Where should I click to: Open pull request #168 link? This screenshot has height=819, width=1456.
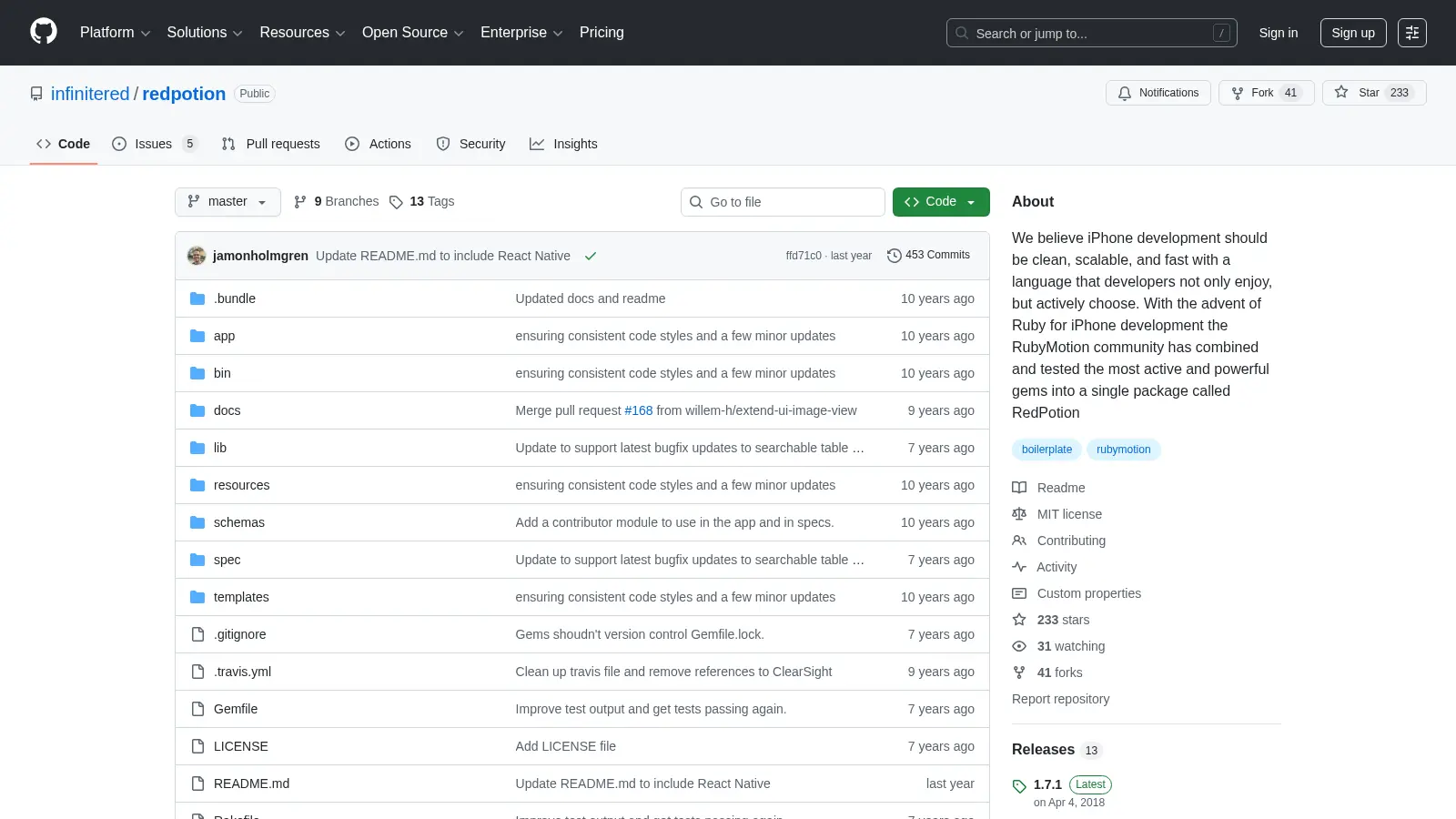[639, 410]
